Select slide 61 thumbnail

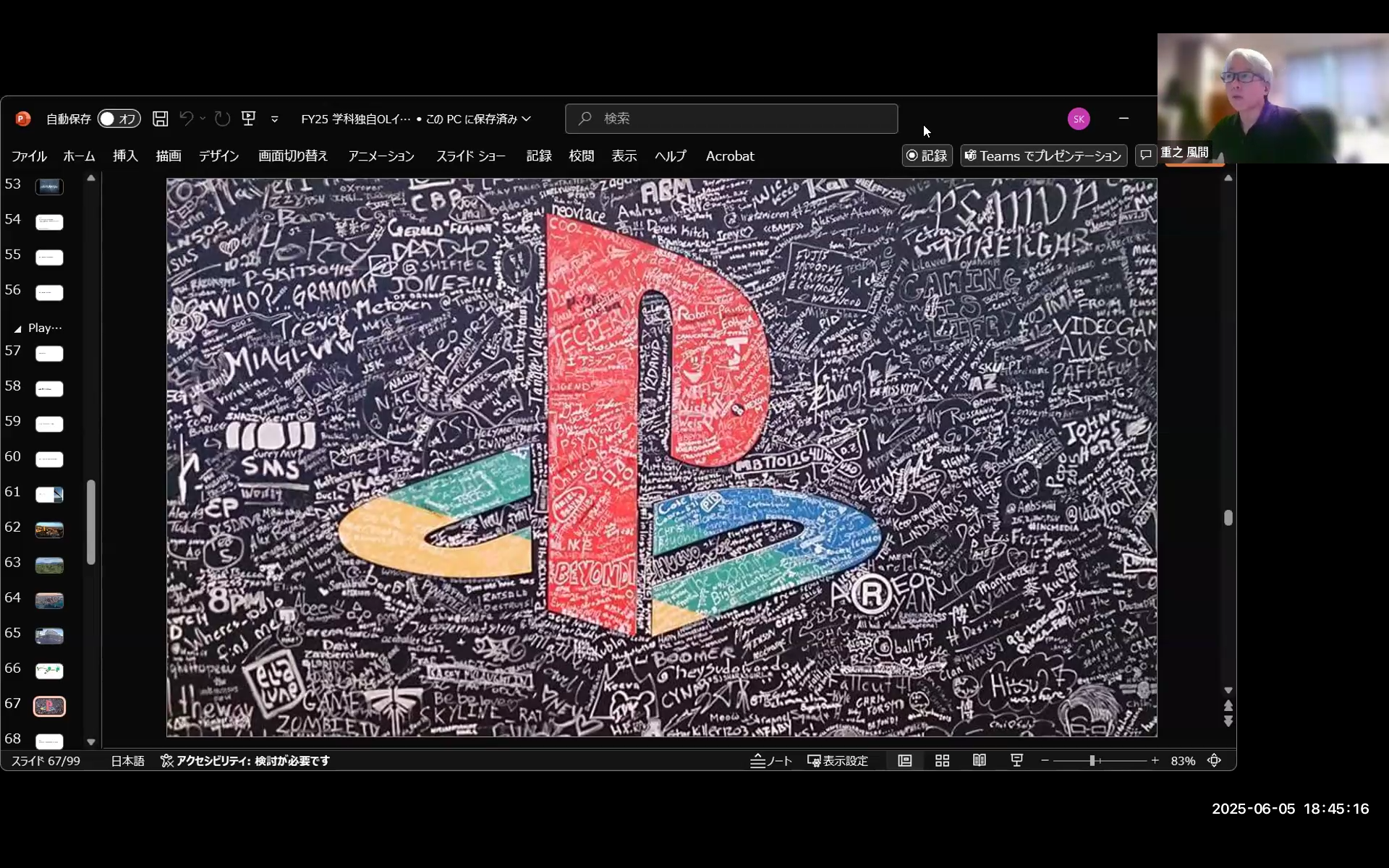49,495
